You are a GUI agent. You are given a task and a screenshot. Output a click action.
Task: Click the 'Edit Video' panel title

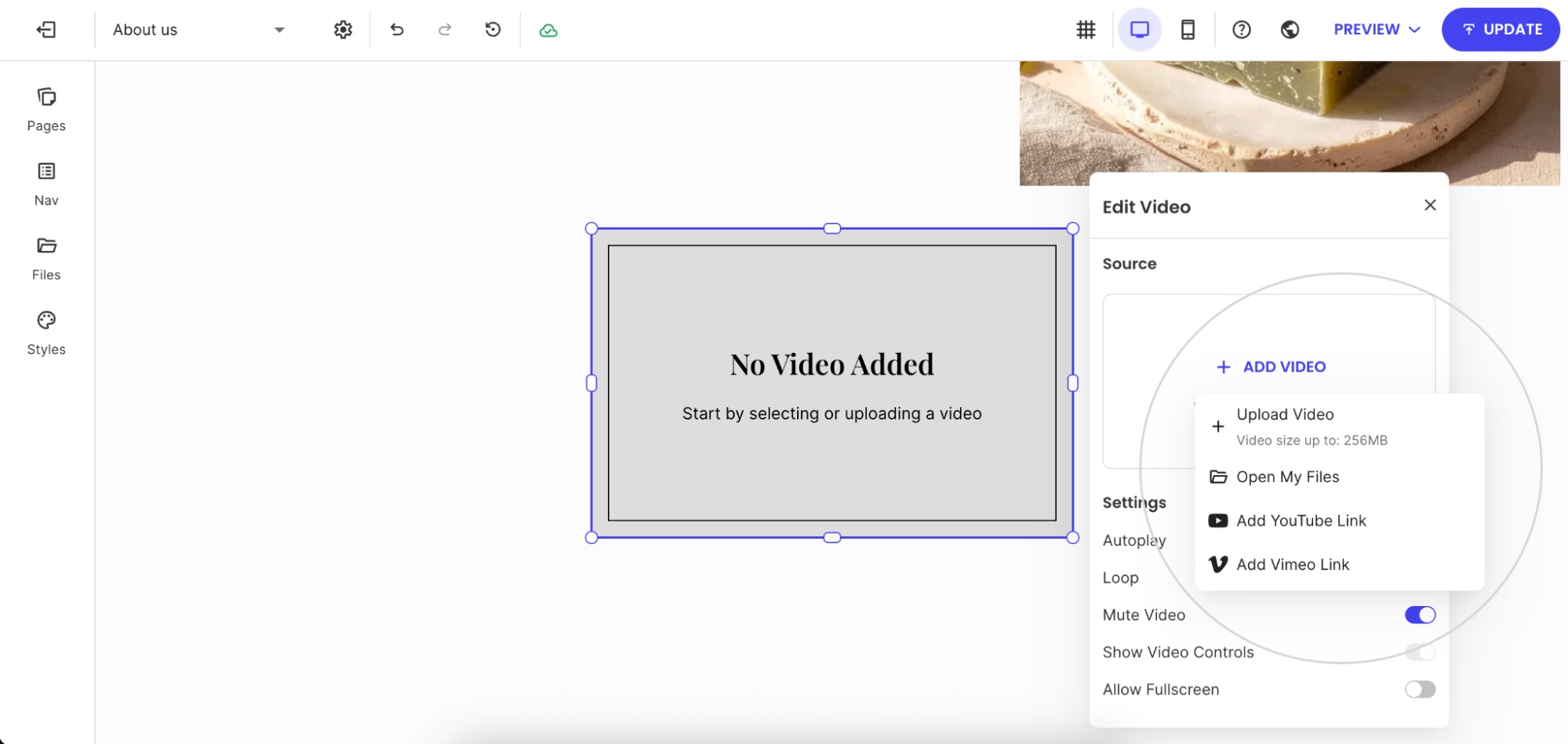[x=1146, y=207]
